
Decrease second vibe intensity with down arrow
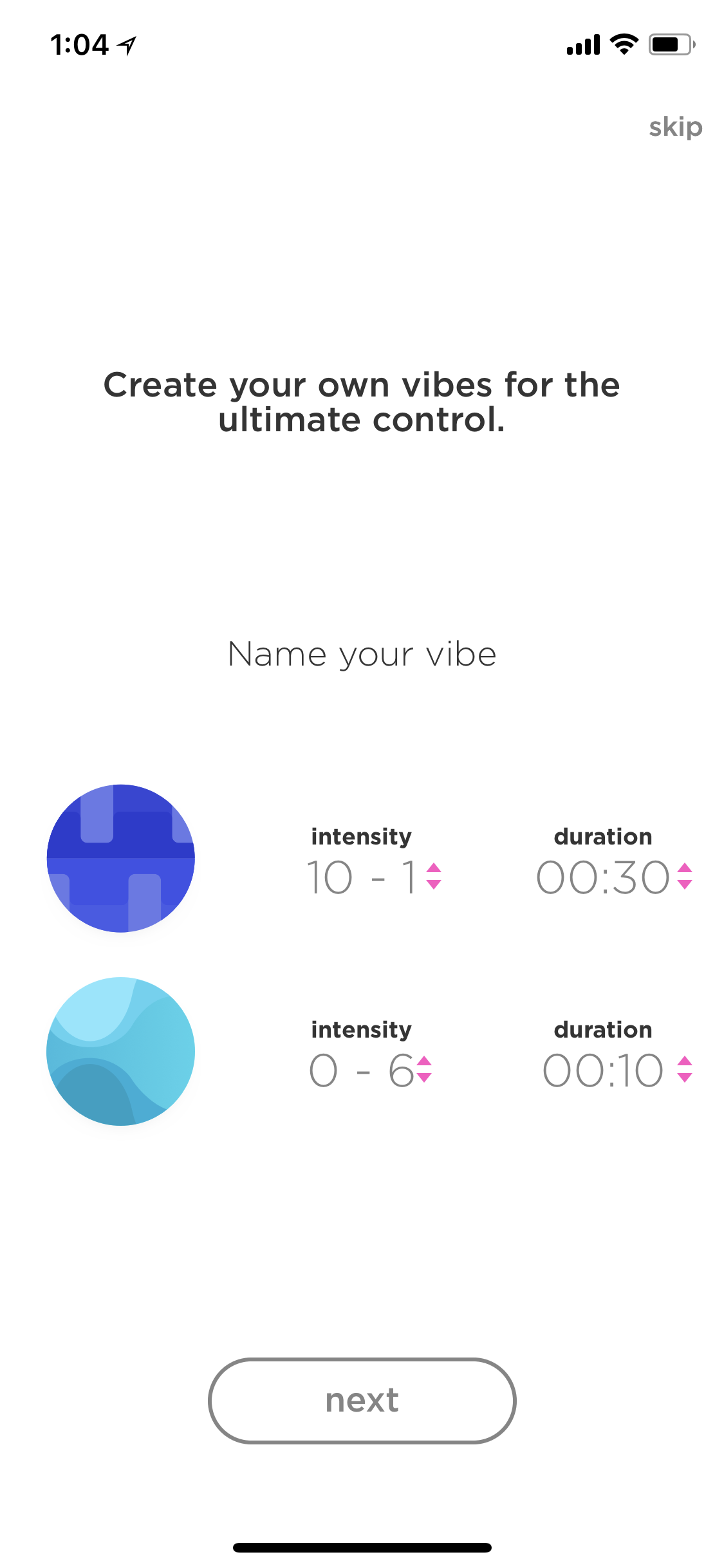(x=424, y=1078)
